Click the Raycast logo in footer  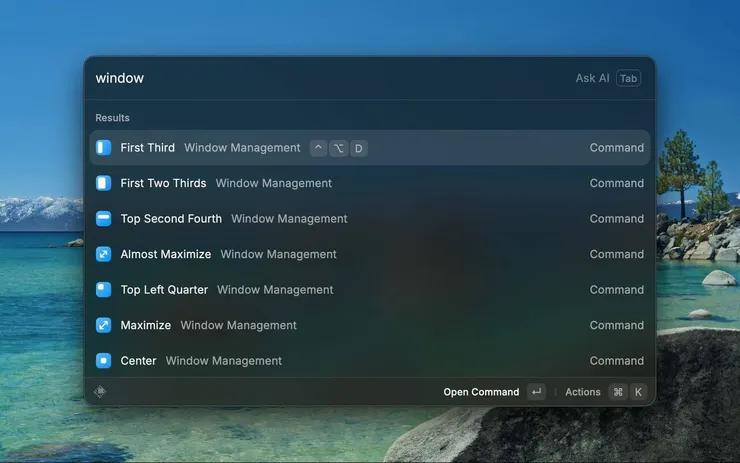click(x=100, y=391)
